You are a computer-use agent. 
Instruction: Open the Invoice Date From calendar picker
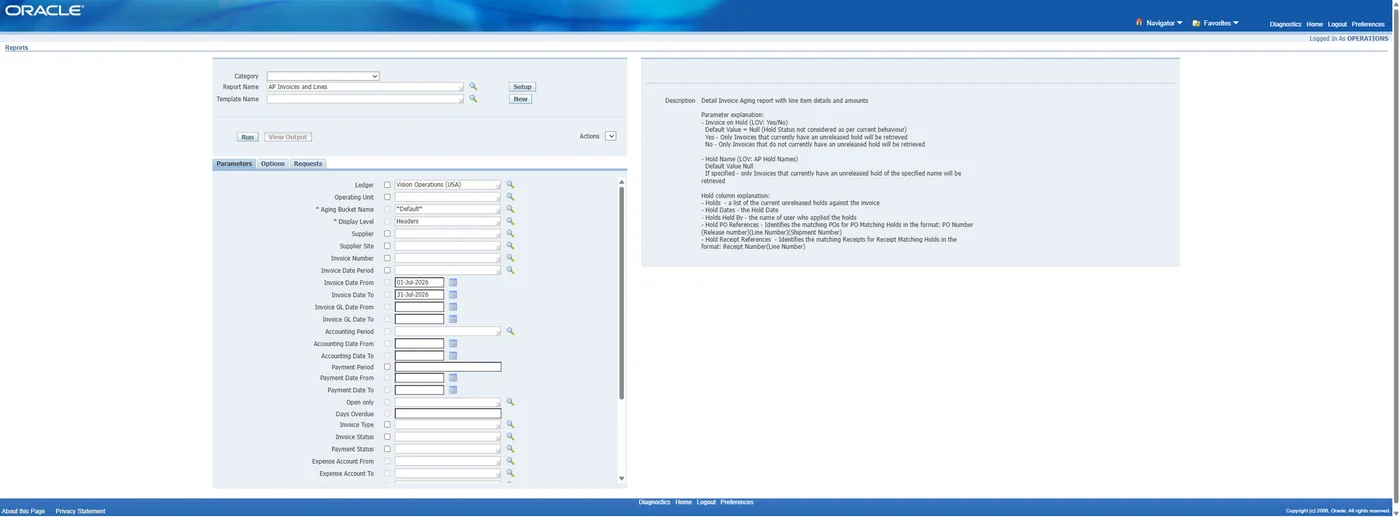(453, 283)
